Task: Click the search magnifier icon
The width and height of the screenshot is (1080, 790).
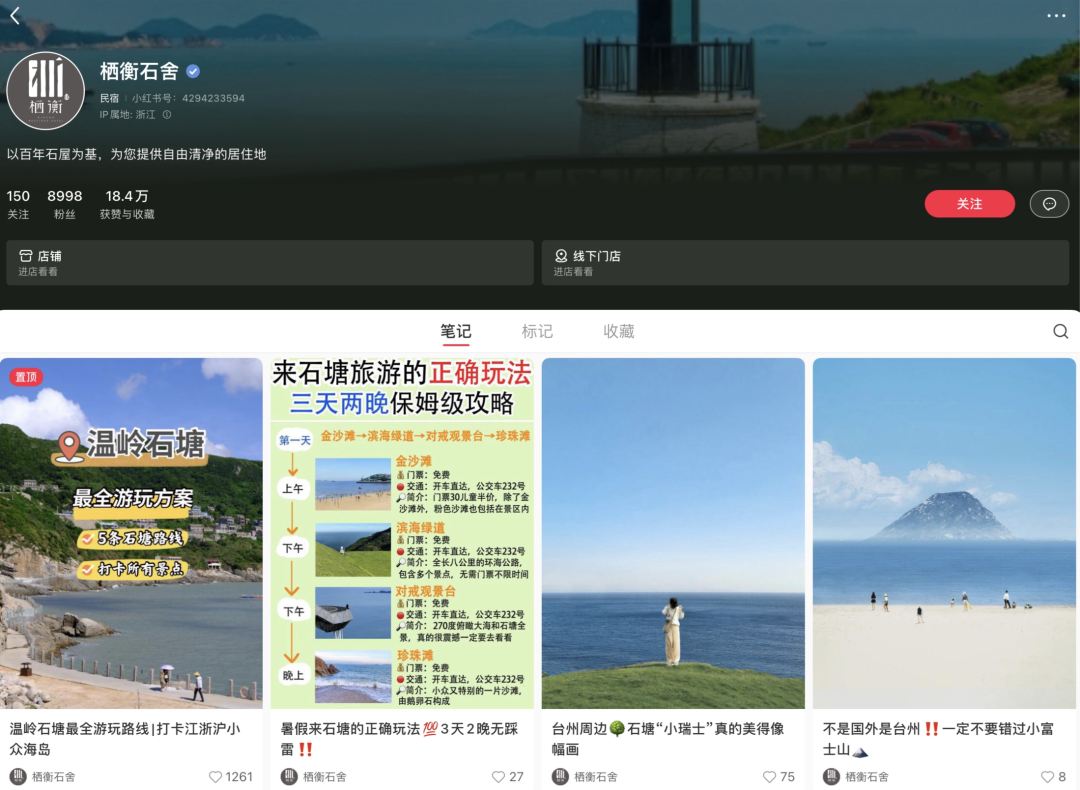Action: (x=1061, y=331)
